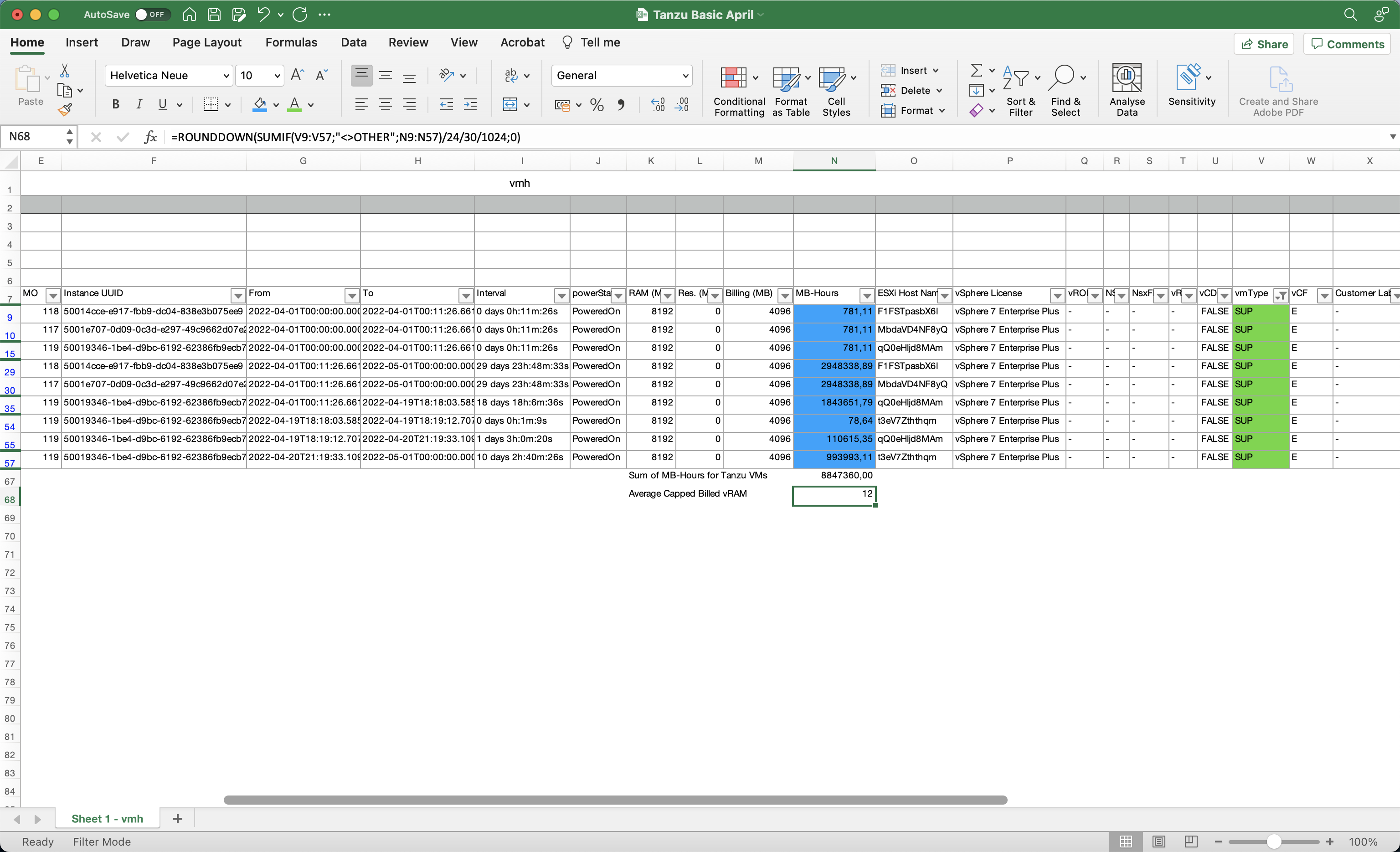The height and width of the screenshot is (852, 1400).
Task: Open the General number format dropdown
Action: click(x=685, y=76)
